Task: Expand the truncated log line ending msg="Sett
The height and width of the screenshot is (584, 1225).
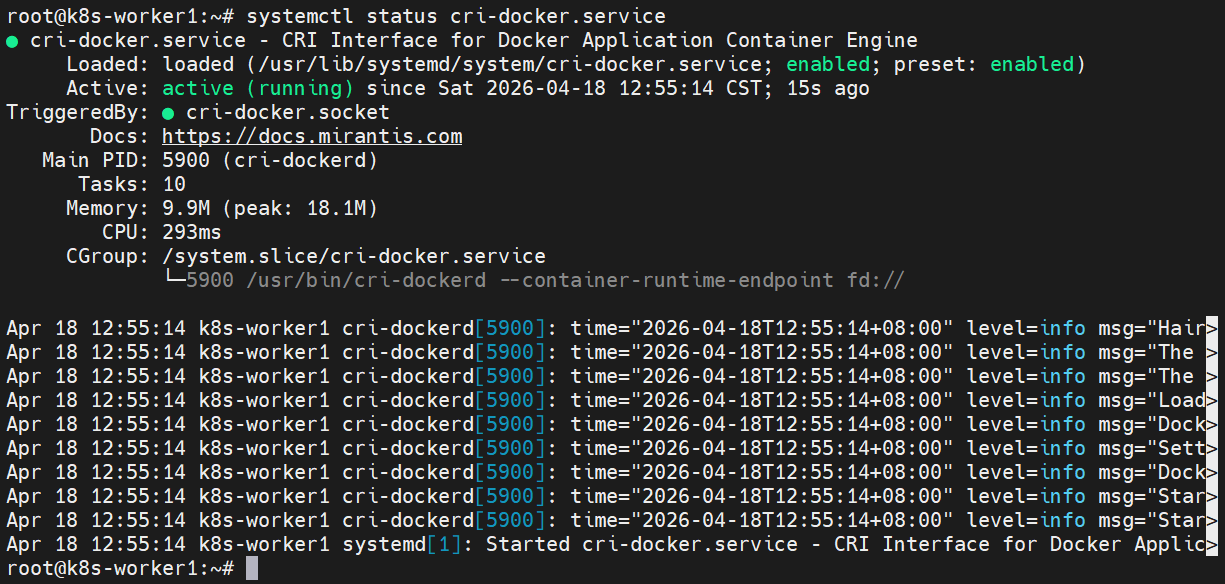Action: [x=1212, y=449]
